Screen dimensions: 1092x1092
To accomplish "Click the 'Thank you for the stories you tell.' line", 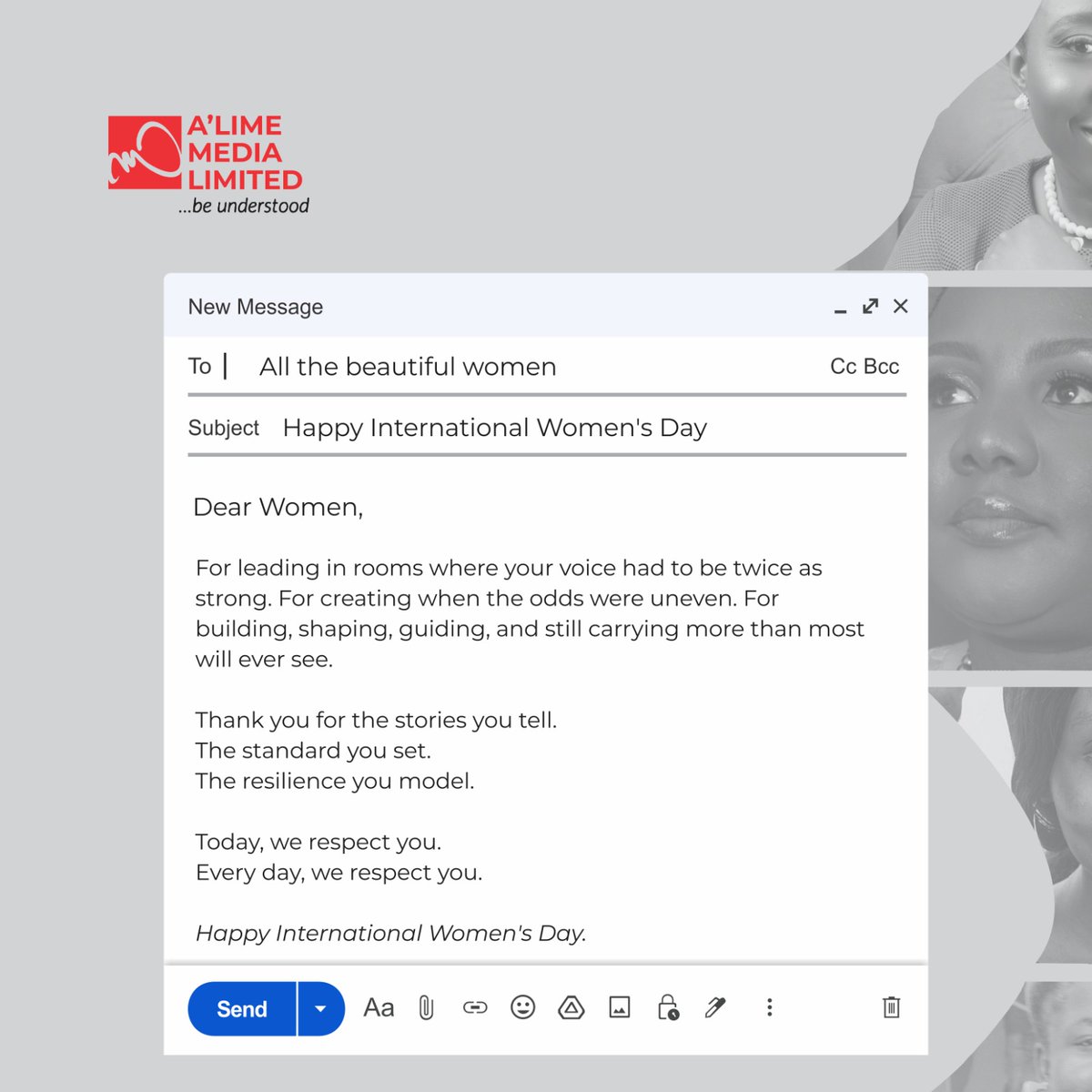I will click(x=376, y=720).
